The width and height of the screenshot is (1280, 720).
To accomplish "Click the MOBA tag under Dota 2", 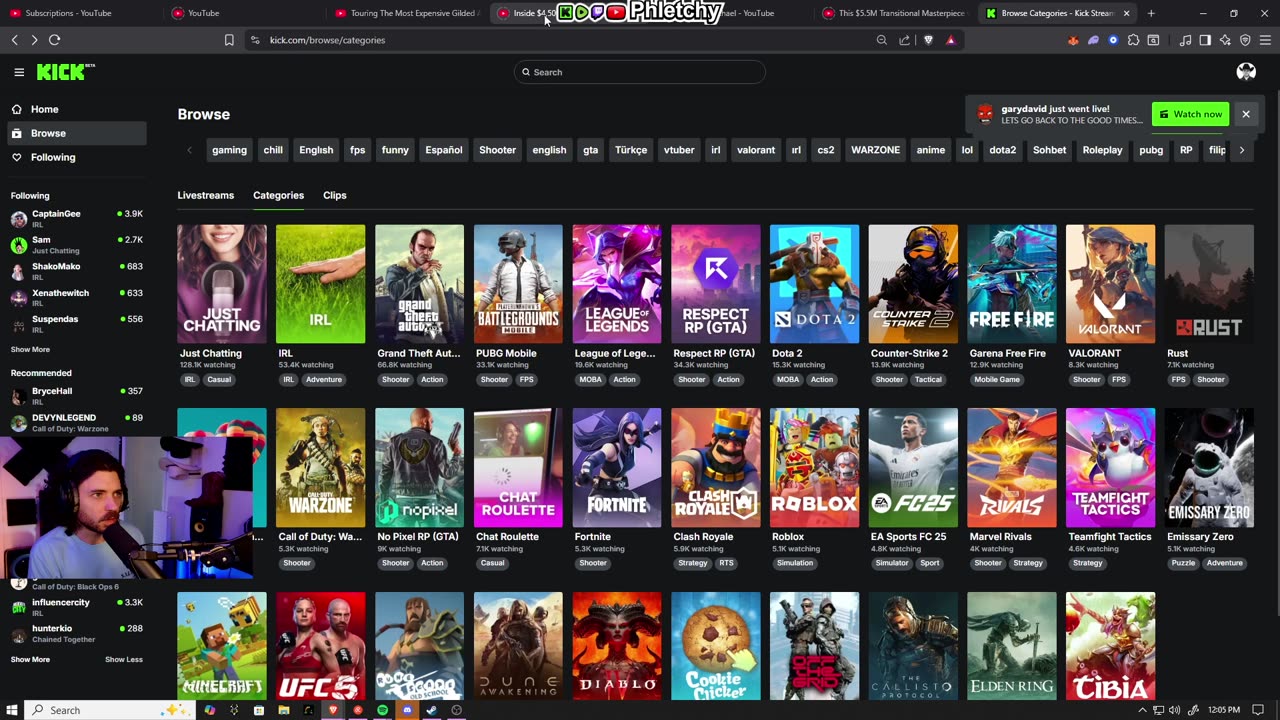I will tap(788, 380).
